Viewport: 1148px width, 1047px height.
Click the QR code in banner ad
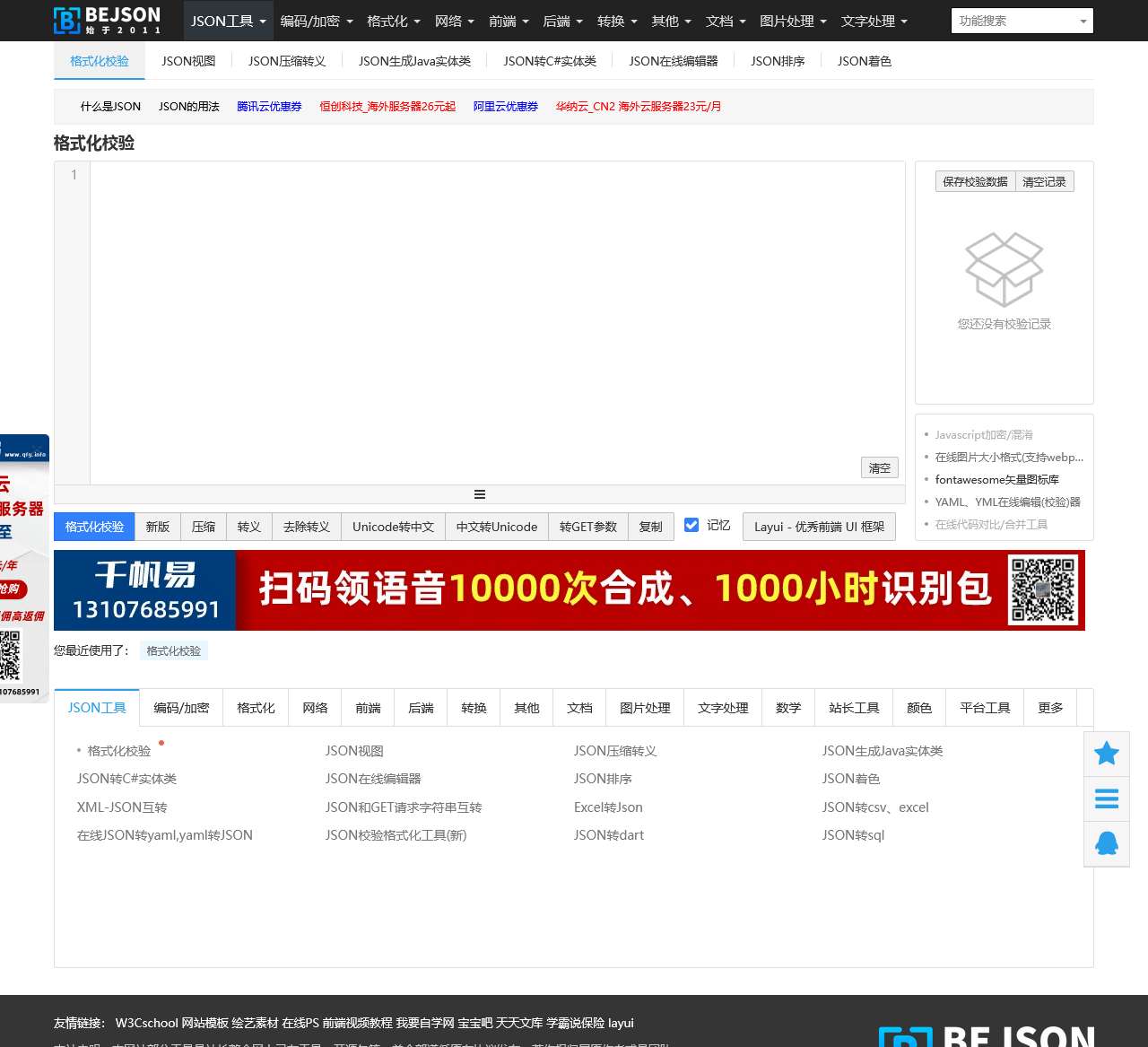click(x=1041, y=589)
